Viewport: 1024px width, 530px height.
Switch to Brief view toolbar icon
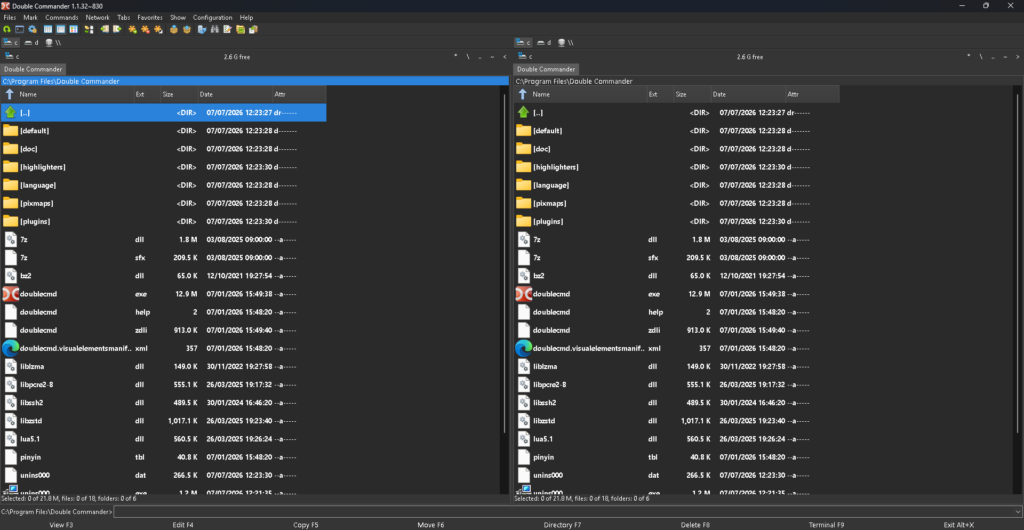tap(48, 29)
